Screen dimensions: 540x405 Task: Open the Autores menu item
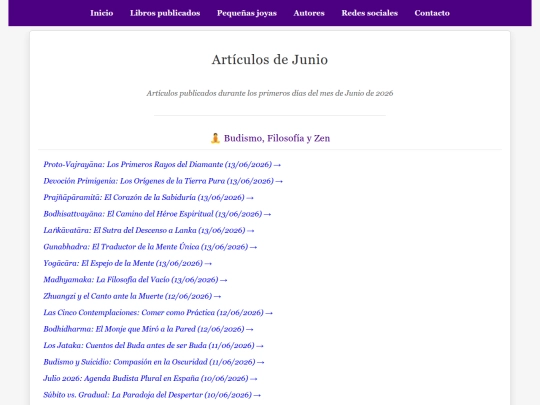(x=309, y=13)
